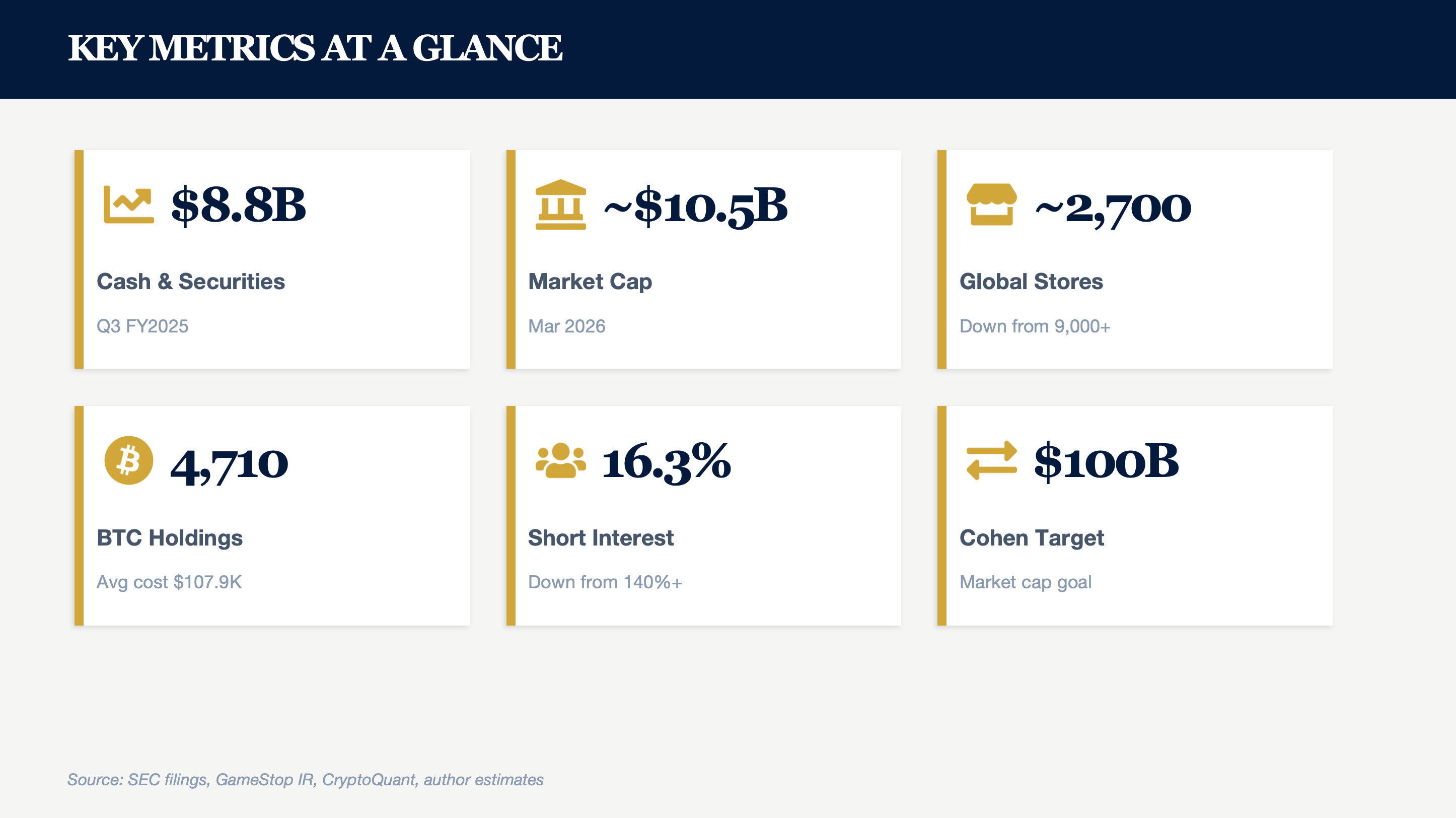Click the BTC Holdings label
Screen dimensions: 1456x818
(x=170, y=537)
